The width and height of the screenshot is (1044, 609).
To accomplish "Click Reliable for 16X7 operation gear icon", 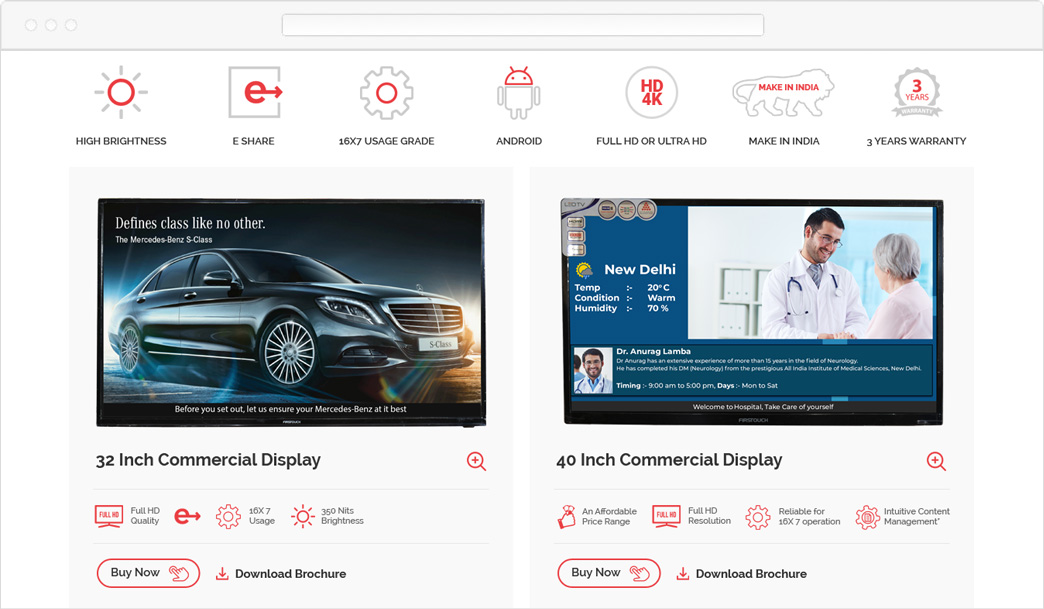I will click(758, 517).
